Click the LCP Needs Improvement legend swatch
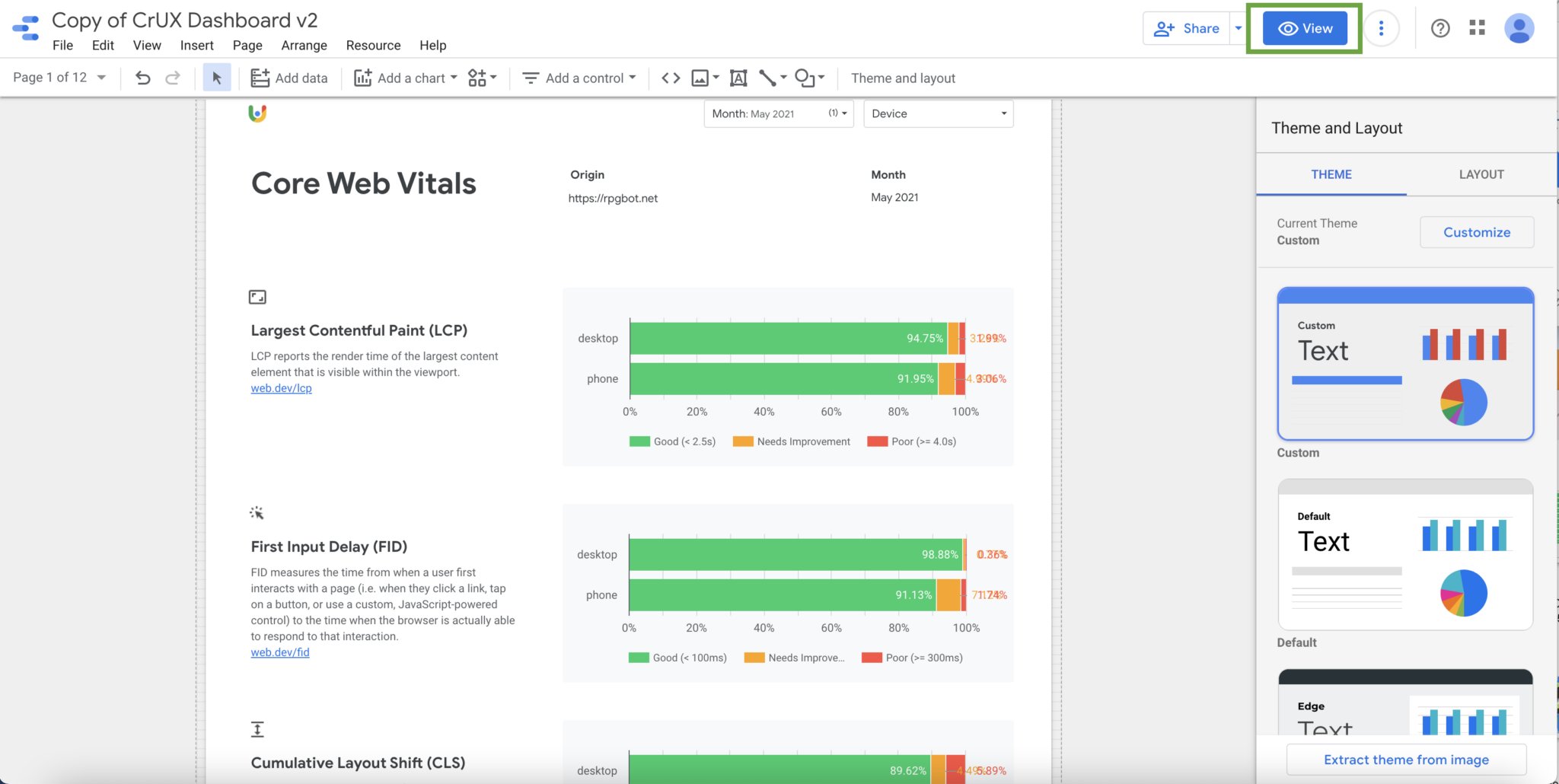This screenshot has width=1559, height=784. 743,441
